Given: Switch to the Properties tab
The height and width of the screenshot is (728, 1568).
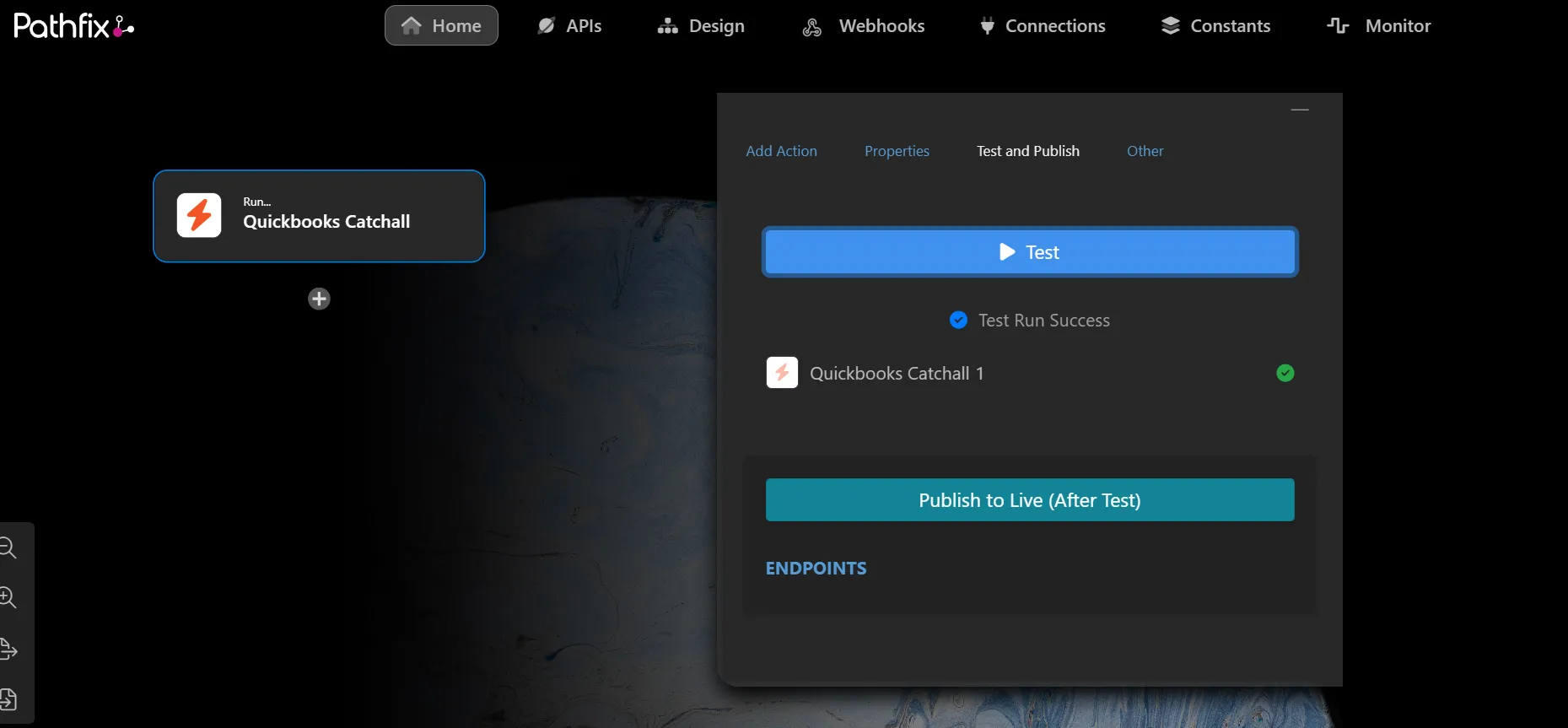Looking at the screenshot, I should (x=897, y=151).
